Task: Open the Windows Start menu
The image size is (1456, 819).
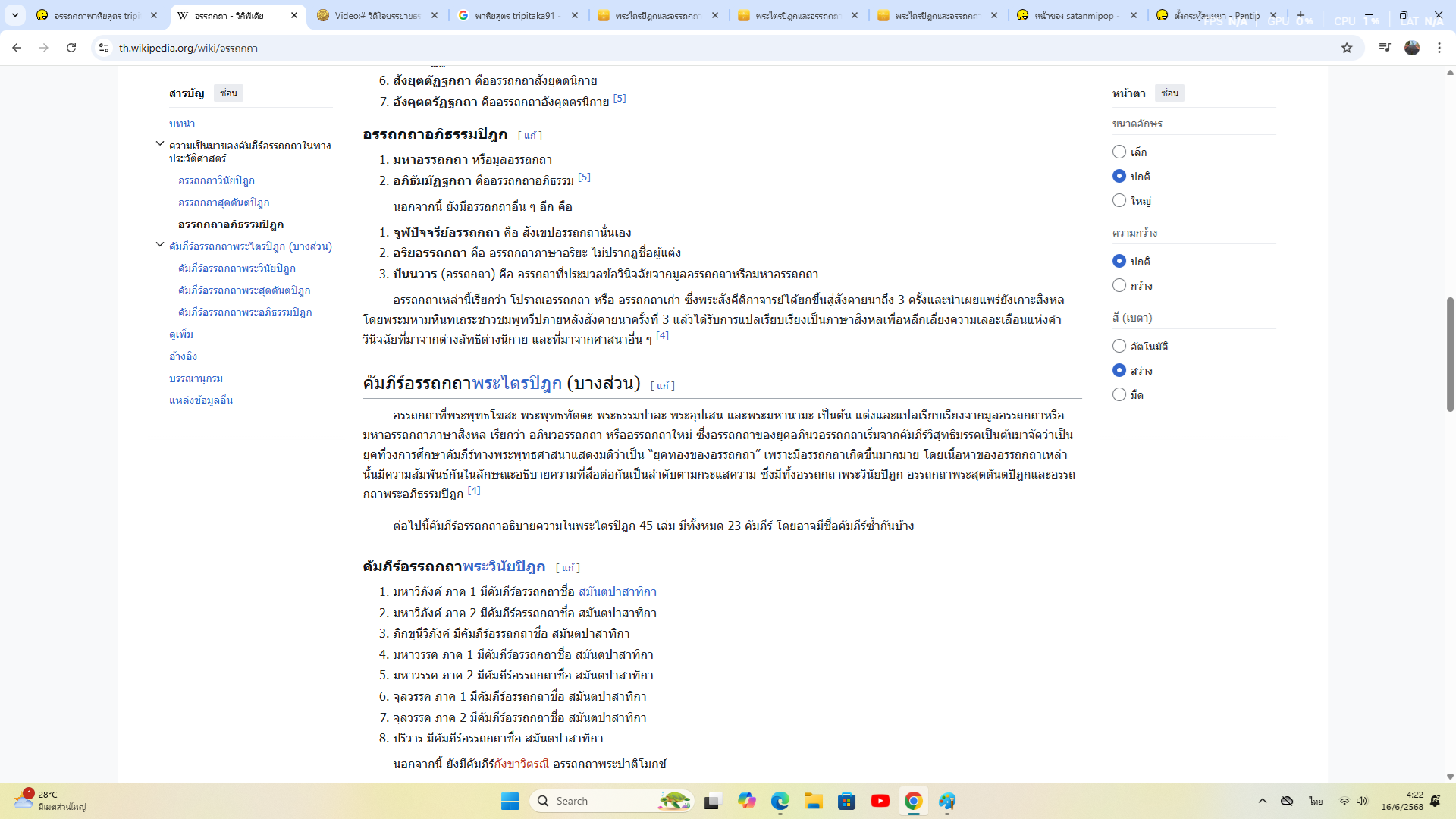Action: [510, 801]
